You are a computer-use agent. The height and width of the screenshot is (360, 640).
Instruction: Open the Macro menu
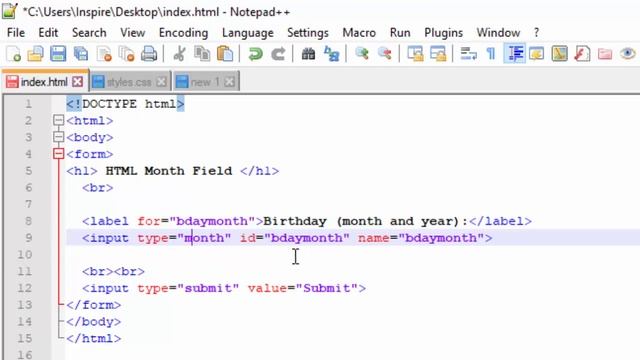click(359, 33)
